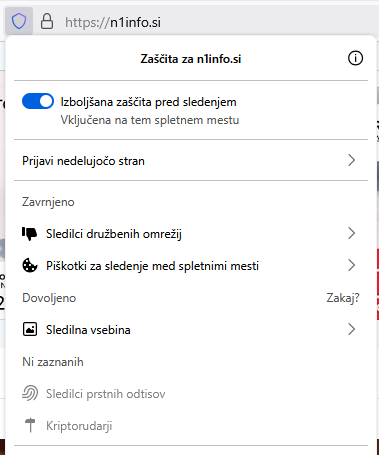Expand Prijavi nedelujočo stran chevron
This screenshot has height=455, width=379.
tap(352, 160)
